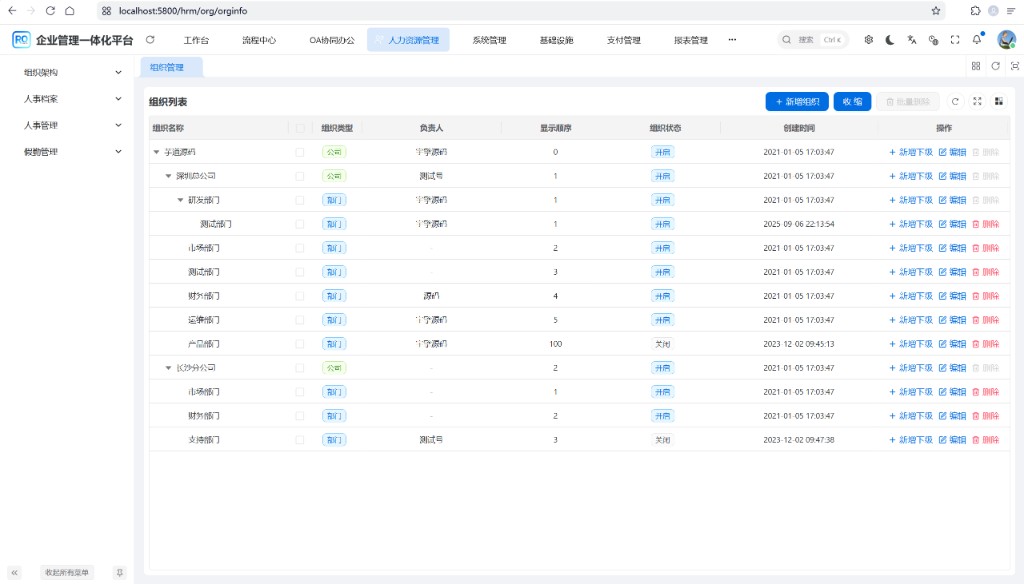Click the lock screen icon in the navbar

(931, 40)
